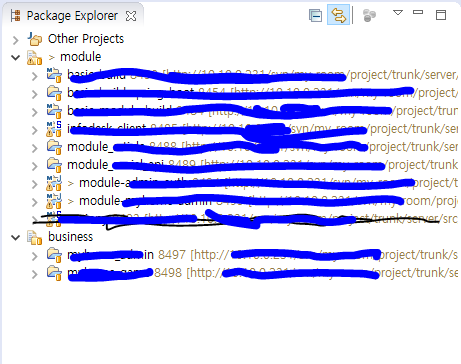The width and height of the screenshot is (461, 364).
Task: Click folder icon of basic project 8454
Action: pyautogui.click(x=54, y=93)
